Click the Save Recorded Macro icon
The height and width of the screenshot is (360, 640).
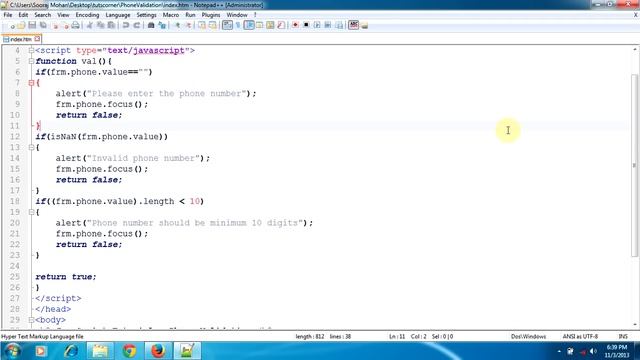pyautogui.click(x=339, y=25)
